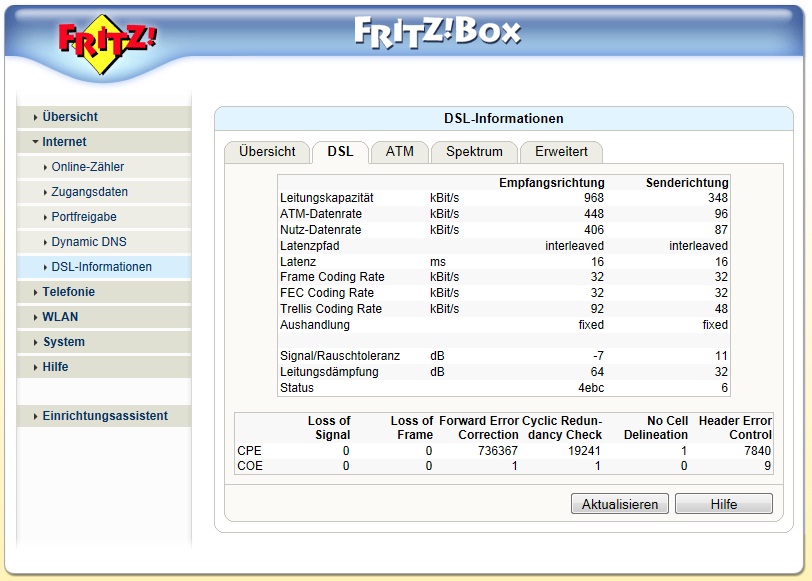
Task: Launch the Einrichtungsassistent
Action: 104,416
